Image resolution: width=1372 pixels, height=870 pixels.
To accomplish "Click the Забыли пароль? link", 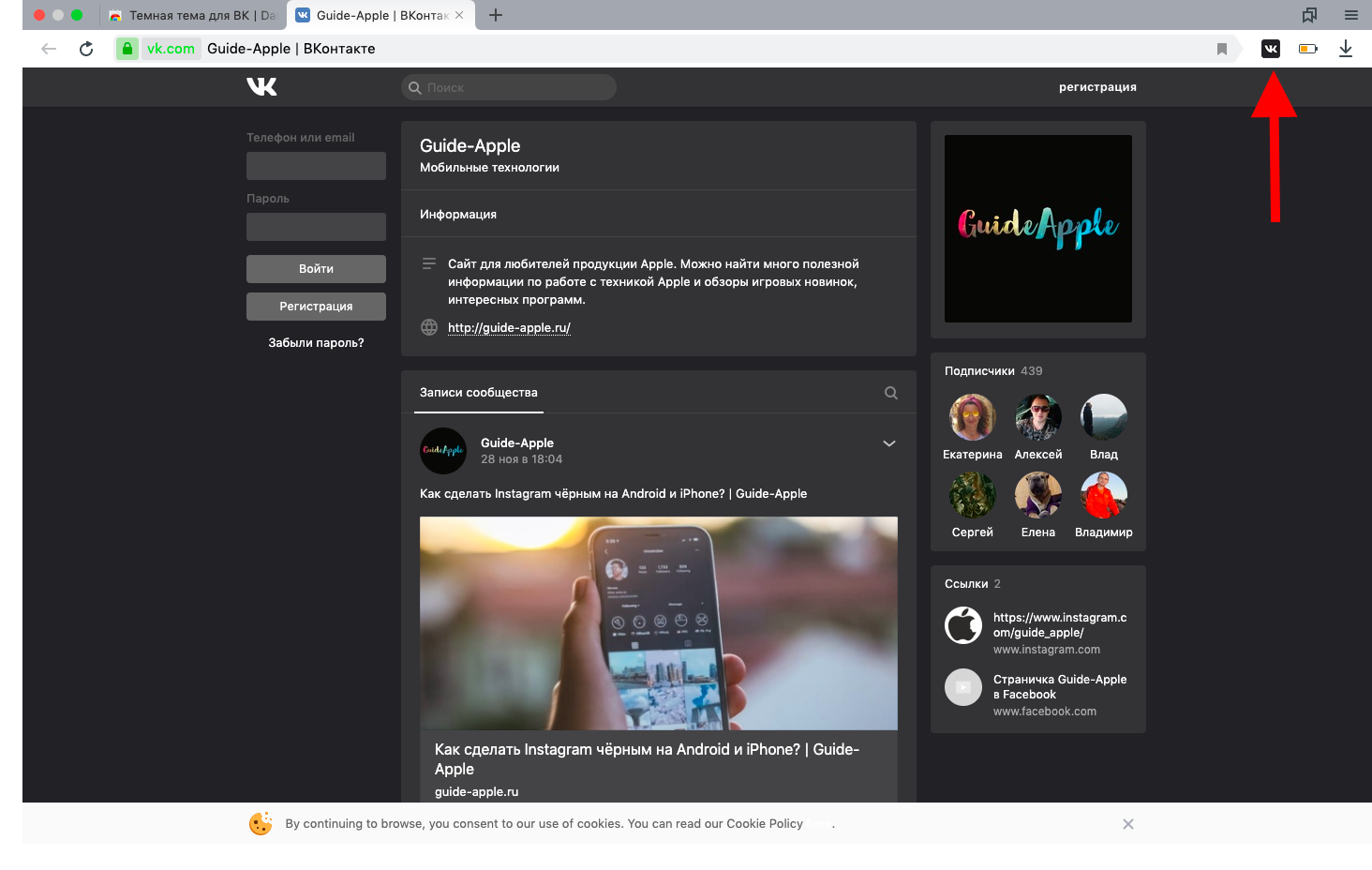I will 316,343.
